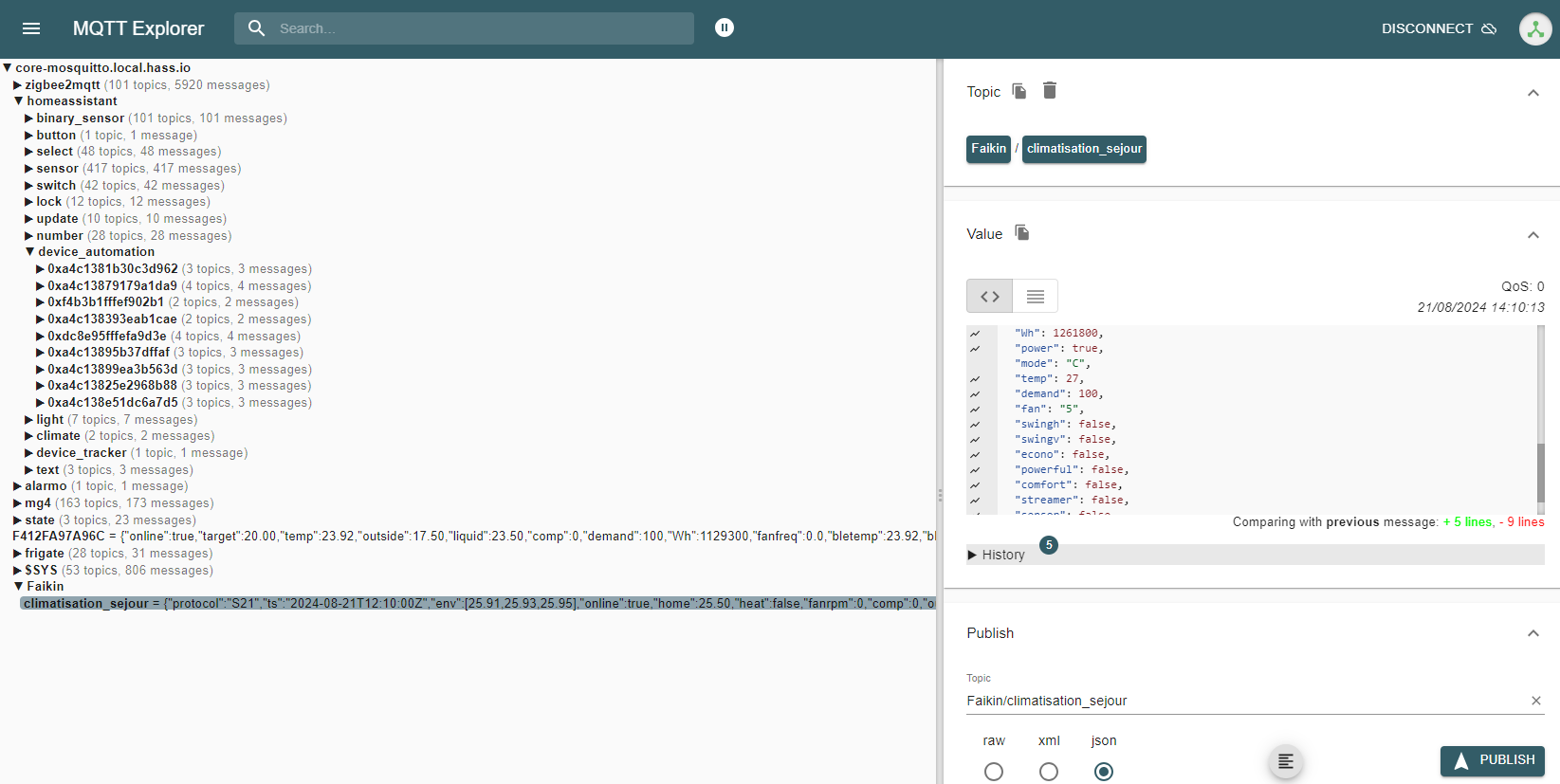Collapse the Faikin topic
Screen dimensions: 1560x784
[x=18, y=587]
